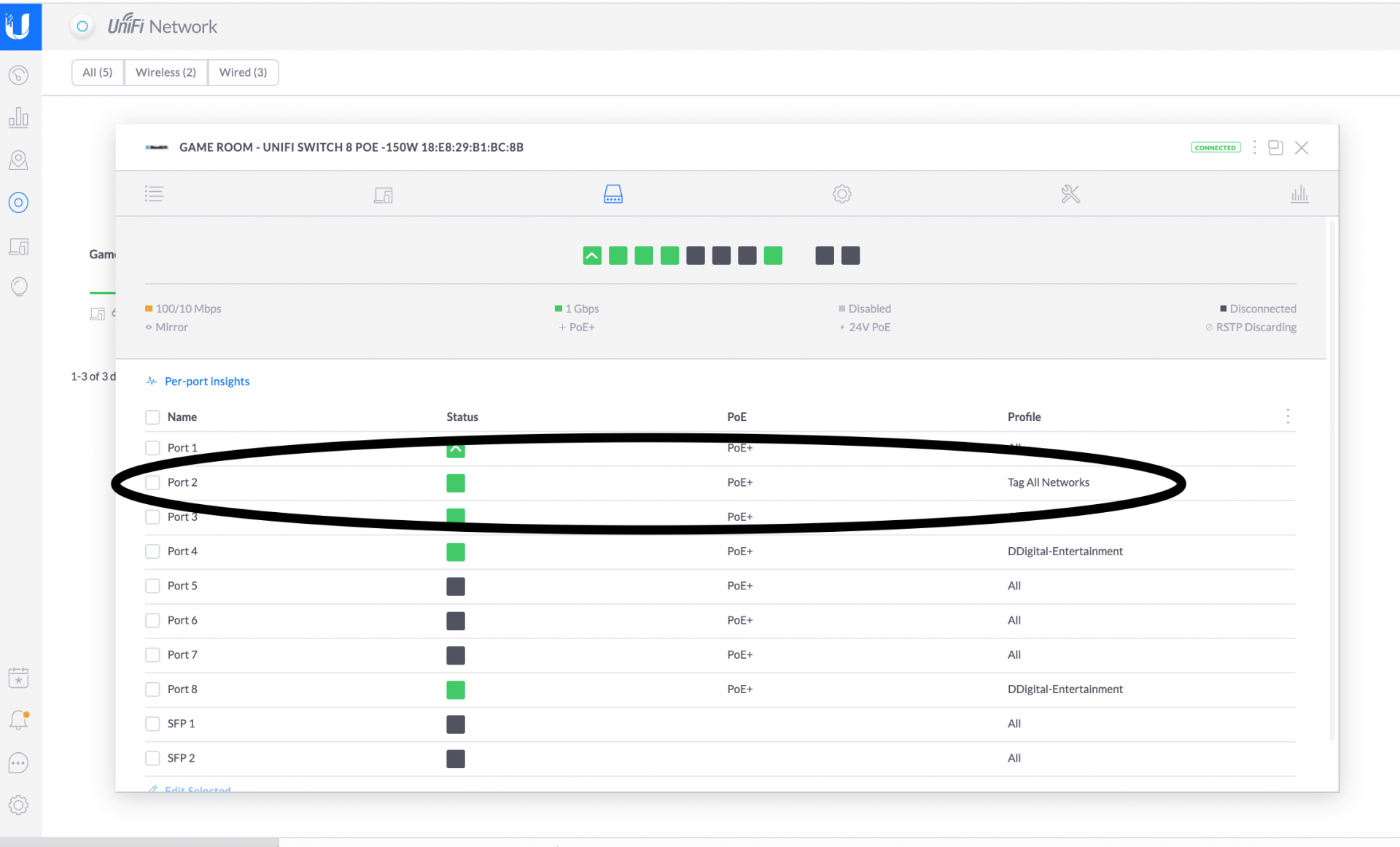Open the Alerts bell sidebar icon

[19, 720]
